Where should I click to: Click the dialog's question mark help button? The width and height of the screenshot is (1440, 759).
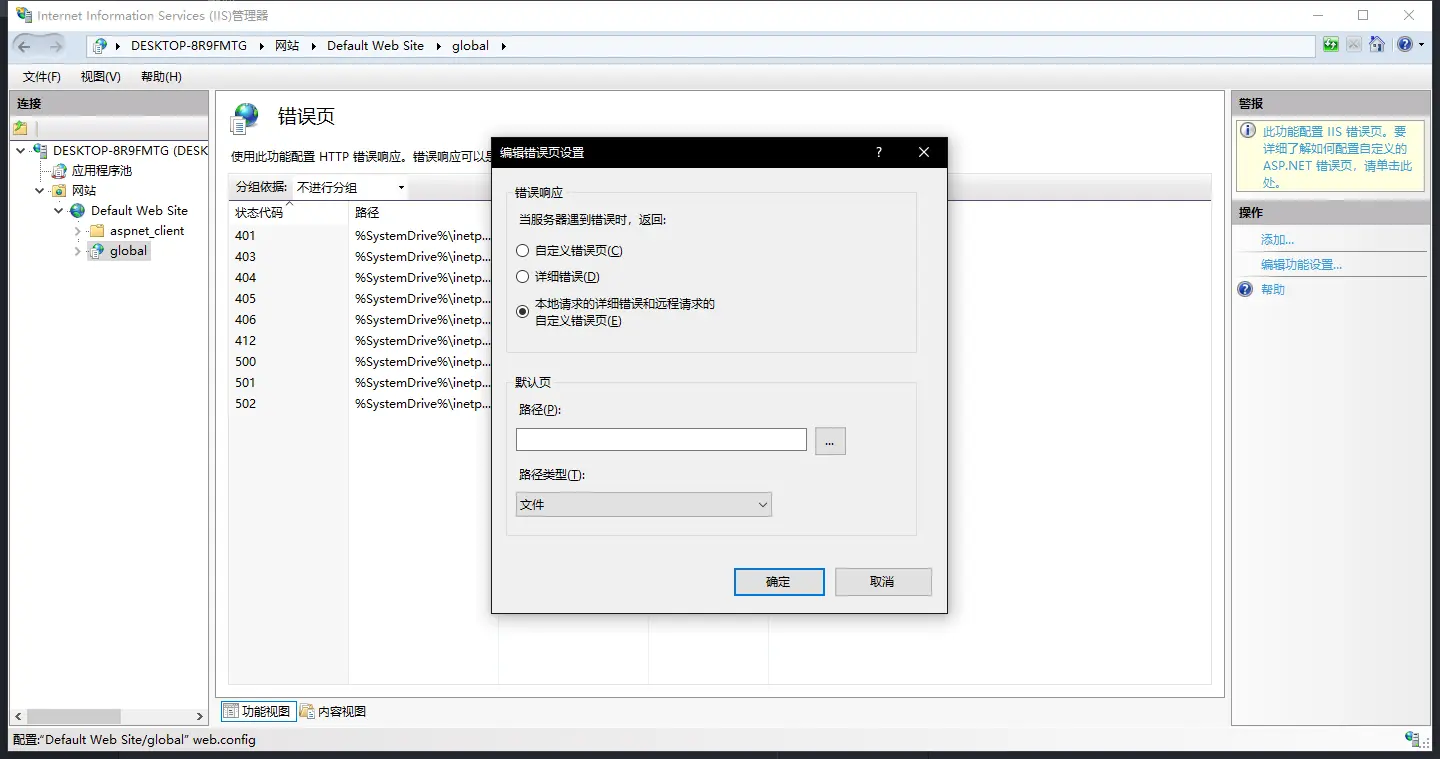click(879, 152)
